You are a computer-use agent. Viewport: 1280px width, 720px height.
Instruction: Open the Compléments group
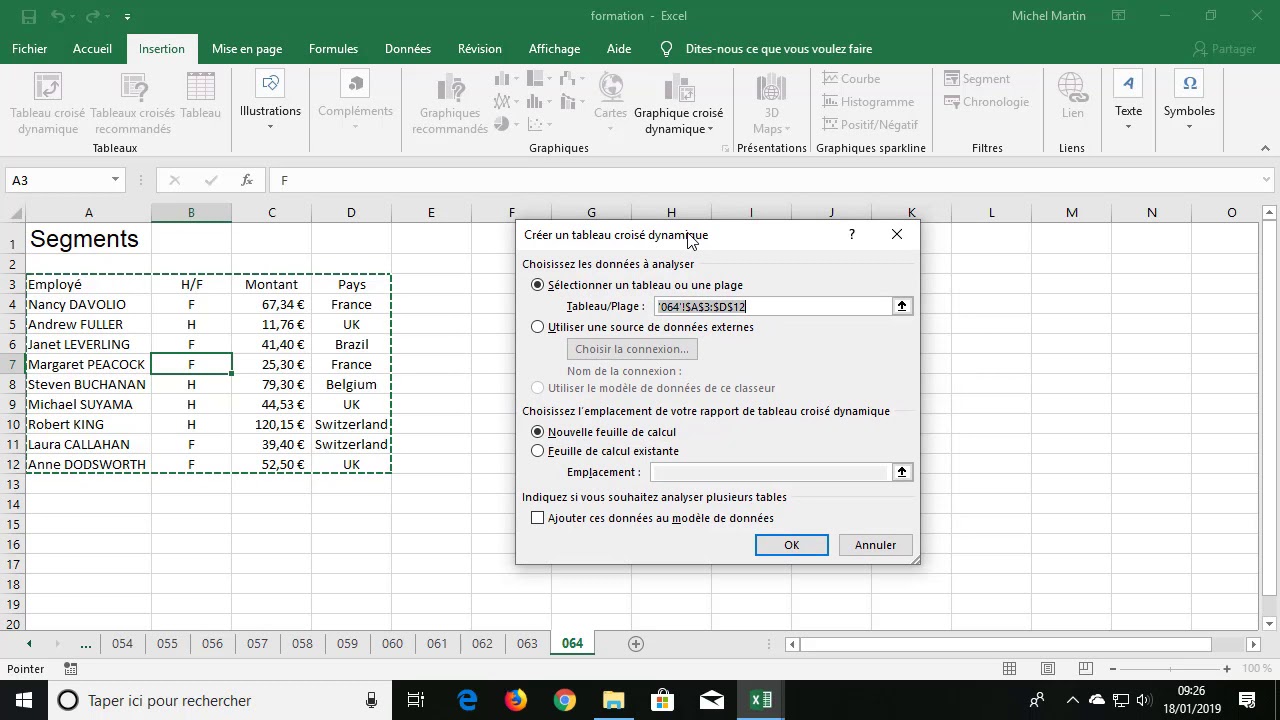point(355,102)
